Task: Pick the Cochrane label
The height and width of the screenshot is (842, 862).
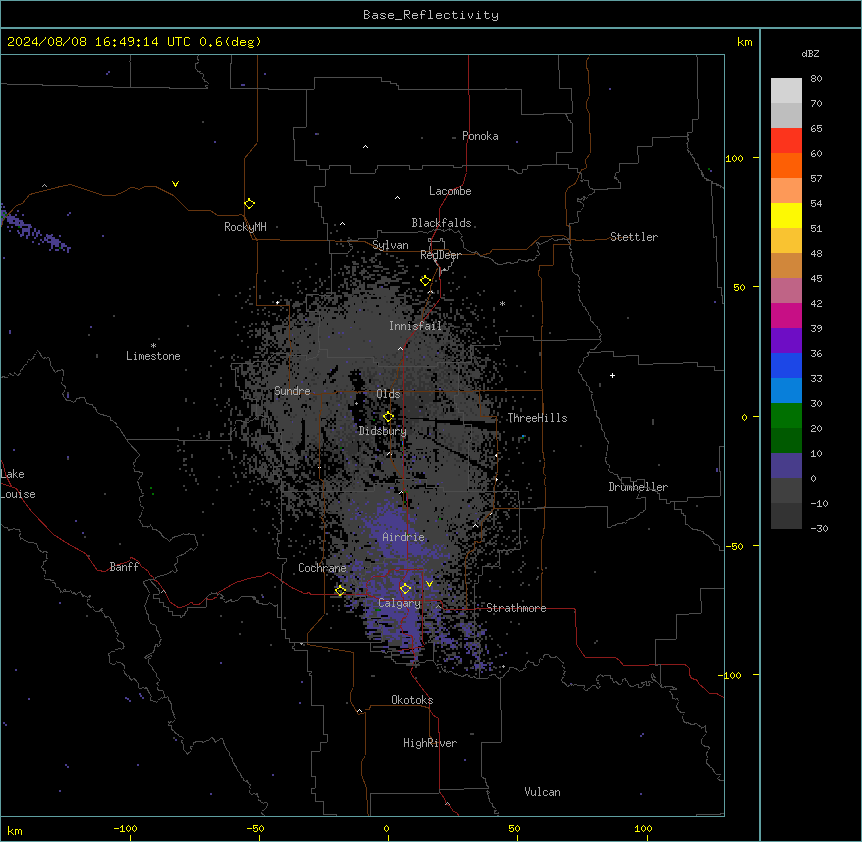Action: click(322, 568)
